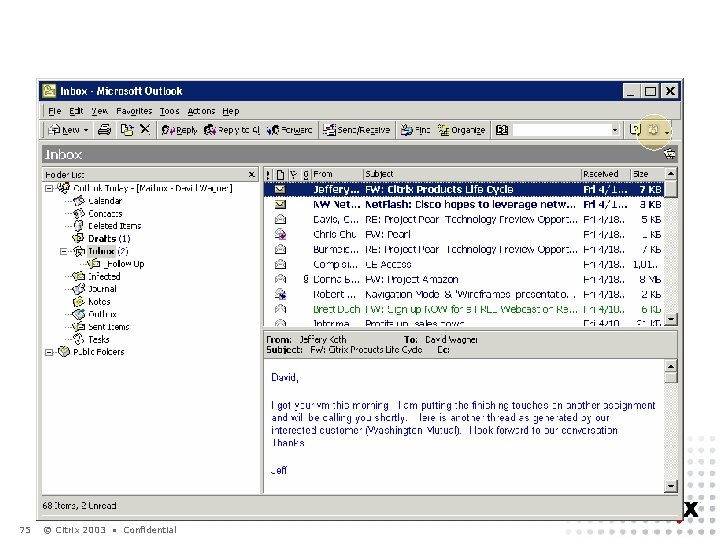This screenshot has width=720, height=540.
Task: Select the 'FW: Project Amazon' message
Action: tap(464, 279)
